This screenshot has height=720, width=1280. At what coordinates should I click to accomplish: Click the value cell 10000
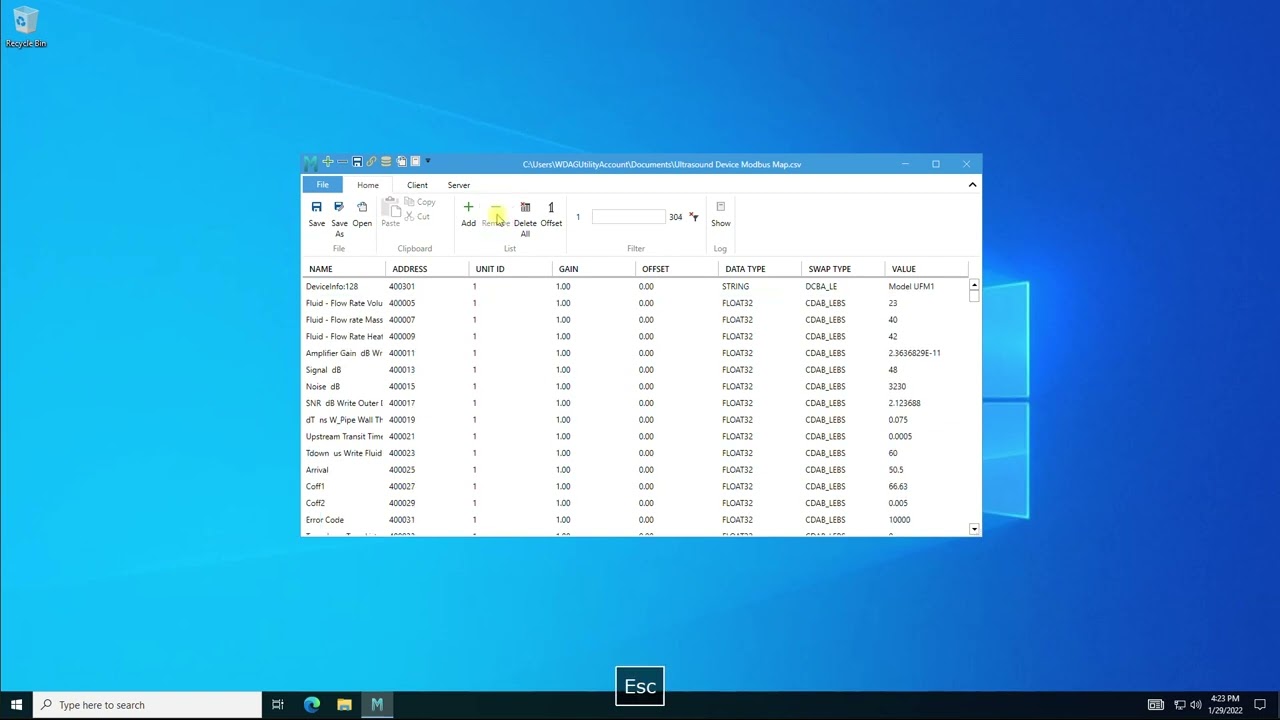899,520
